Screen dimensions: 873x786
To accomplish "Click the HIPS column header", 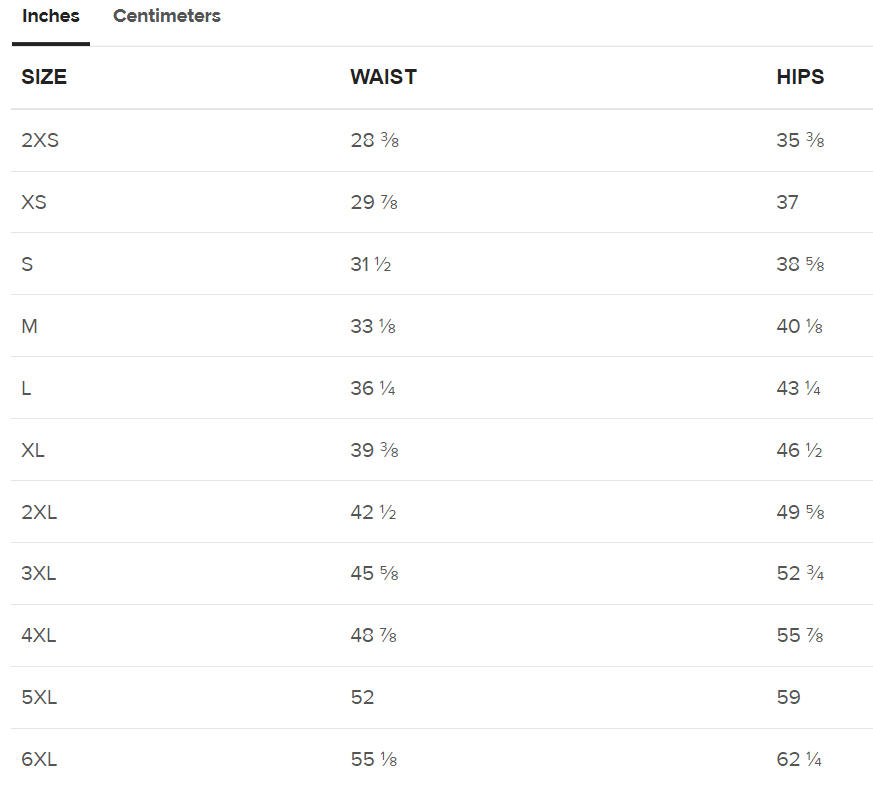I will tap(800, 77).
